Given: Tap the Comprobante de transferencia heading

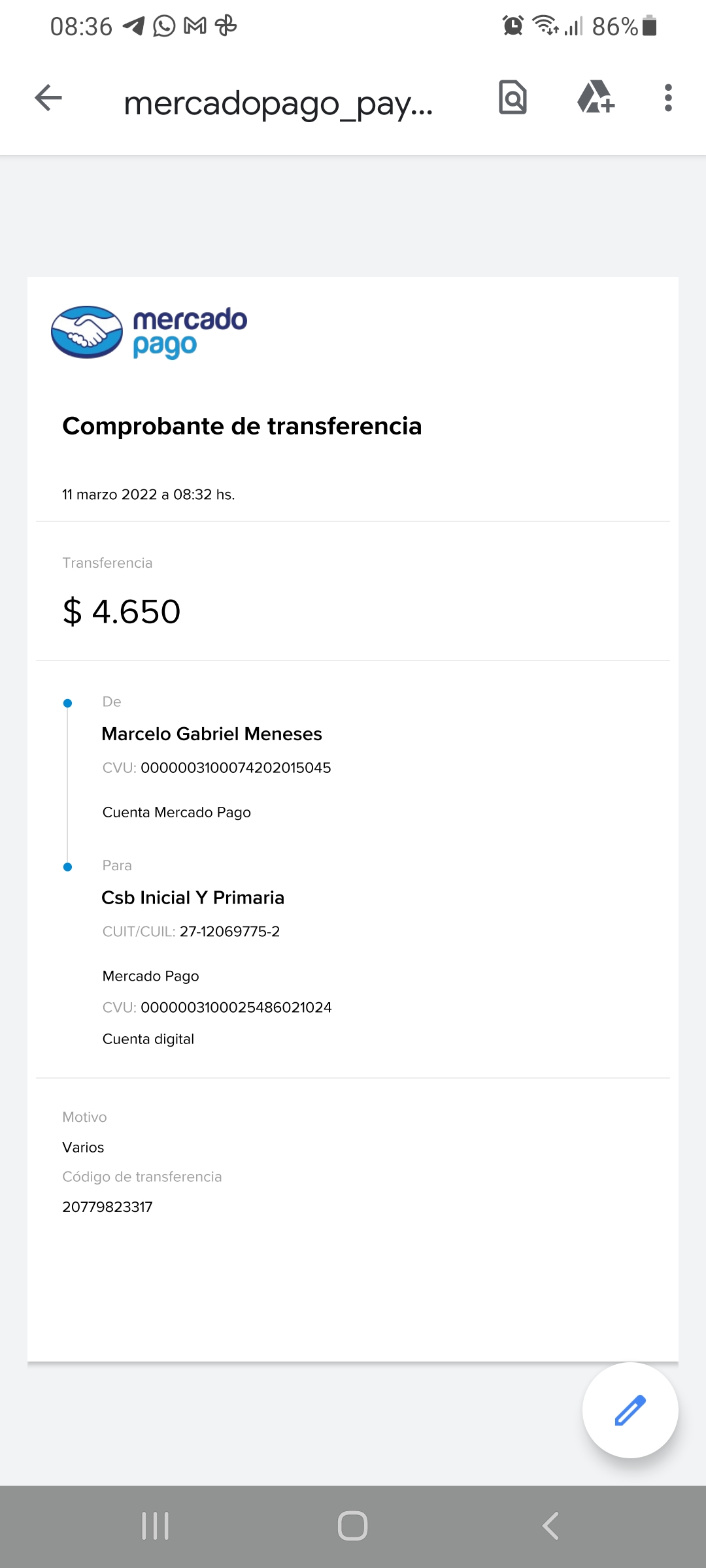Looking at the screenshot, I should (242, 426).
